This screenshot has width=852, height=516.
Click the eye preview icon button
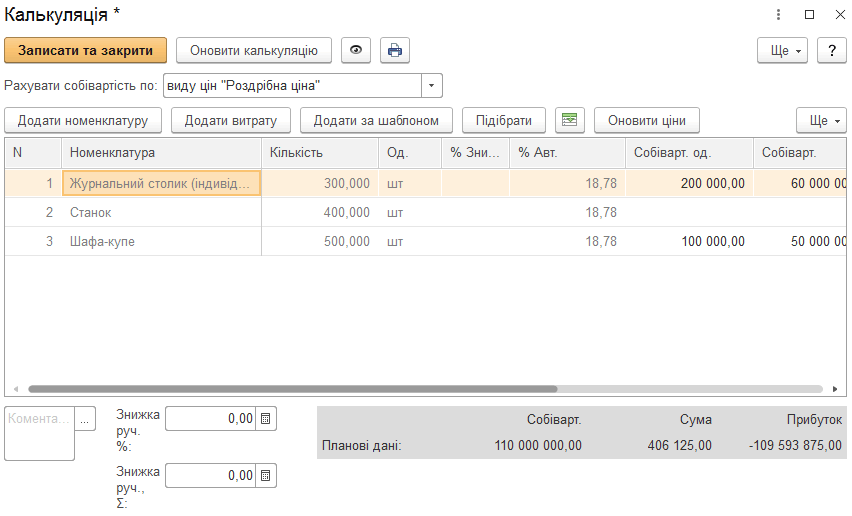356,51
